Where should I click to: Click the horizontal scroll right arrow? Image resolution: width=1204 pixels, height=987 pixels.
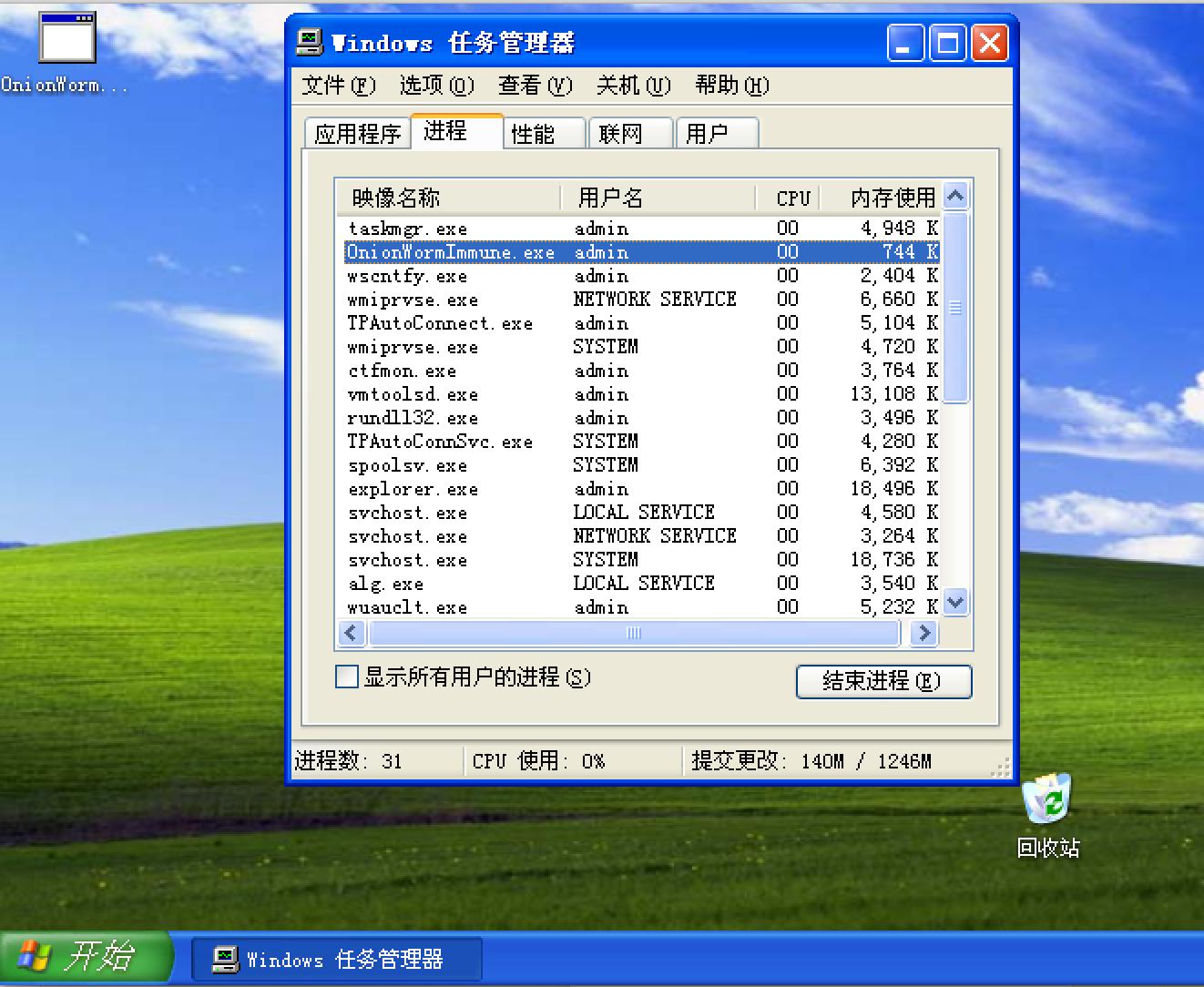[x=925, y=633]
